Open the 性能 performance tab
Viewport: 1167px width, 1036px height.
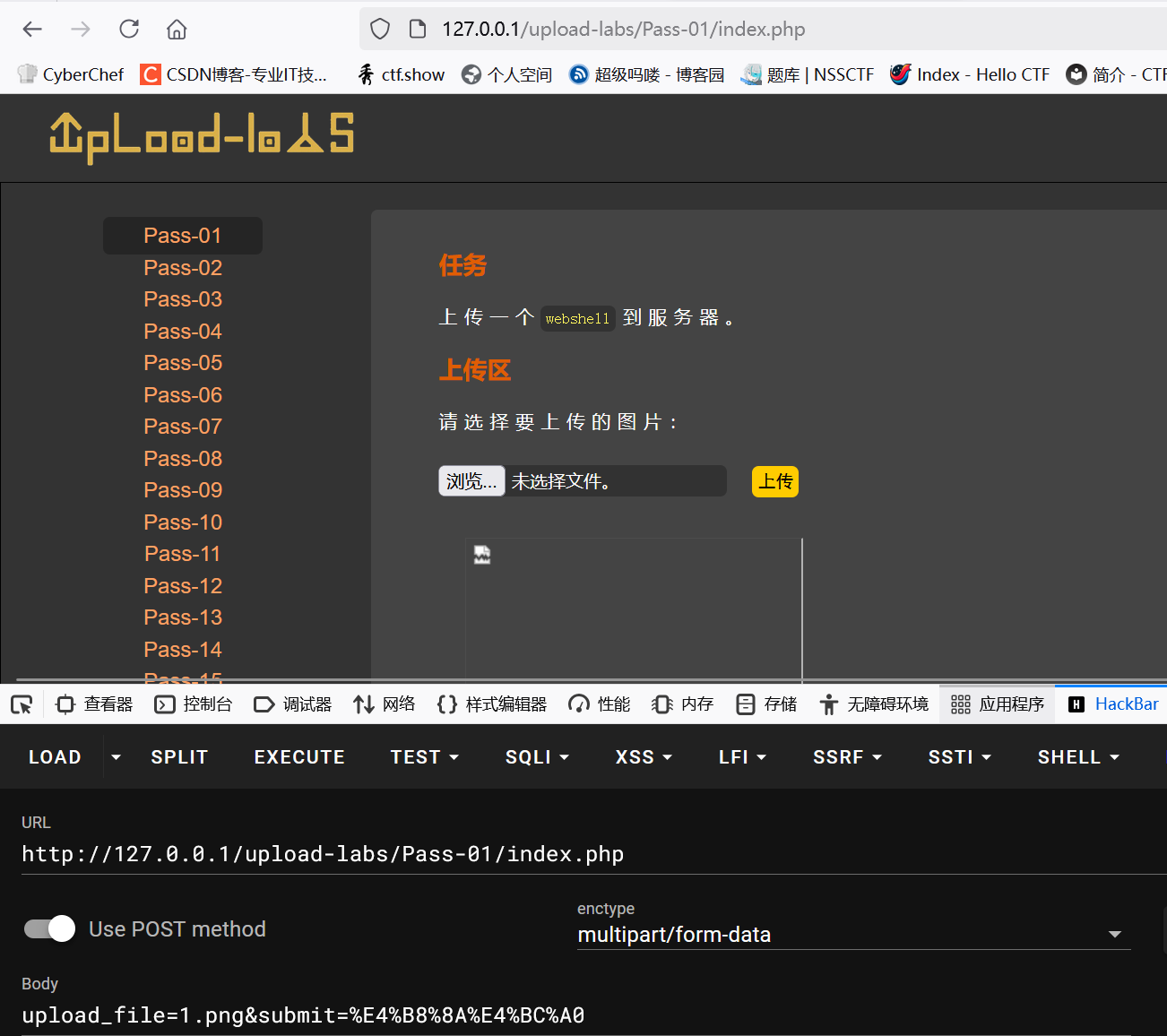[x=600, y=704]
